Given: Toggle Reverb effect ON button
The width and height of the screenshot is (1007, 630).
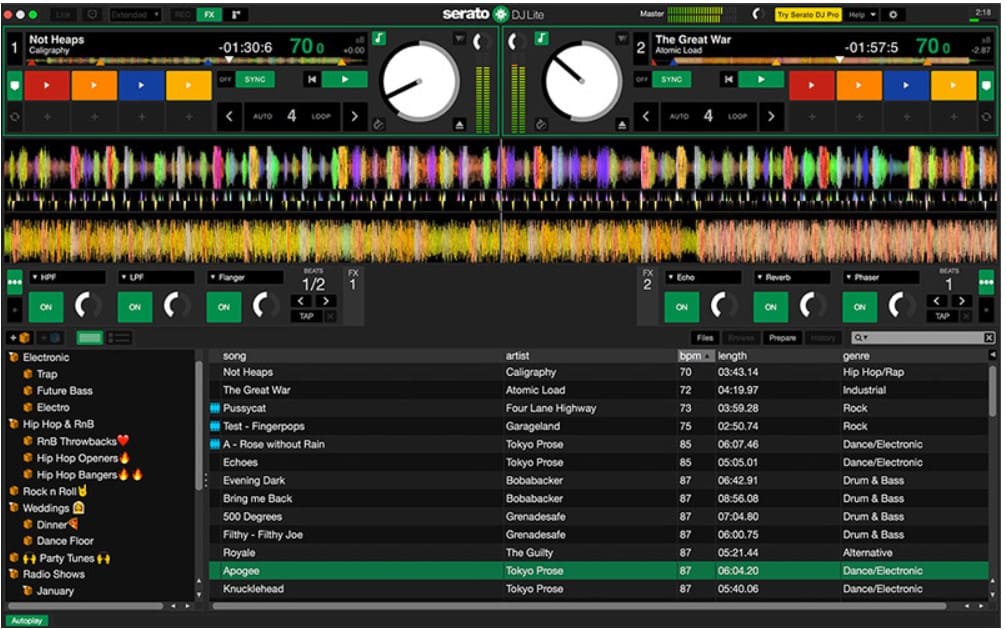Looking at the screenshot, I should pos(771,307).
